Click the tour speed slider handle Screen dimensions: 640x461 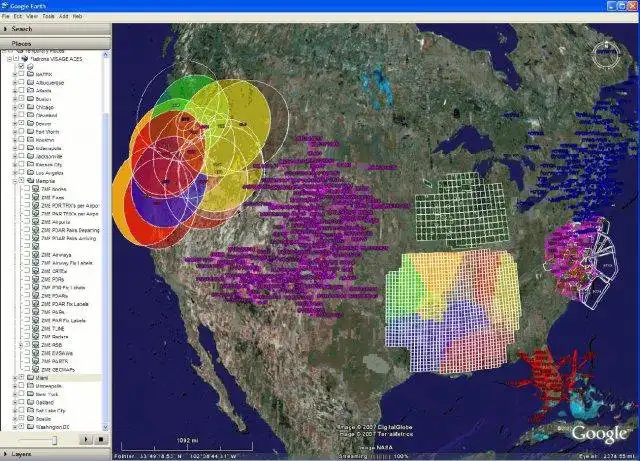click(x=54, y=440)
